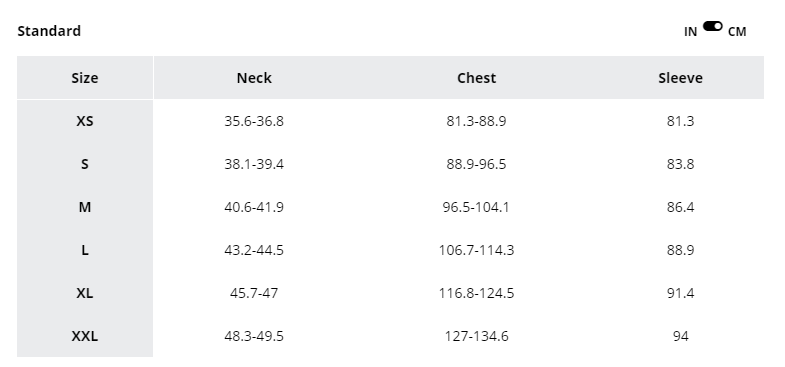The image size is (785, 367).
Task: Click the Size column header
Action: [x=85, y=78]
